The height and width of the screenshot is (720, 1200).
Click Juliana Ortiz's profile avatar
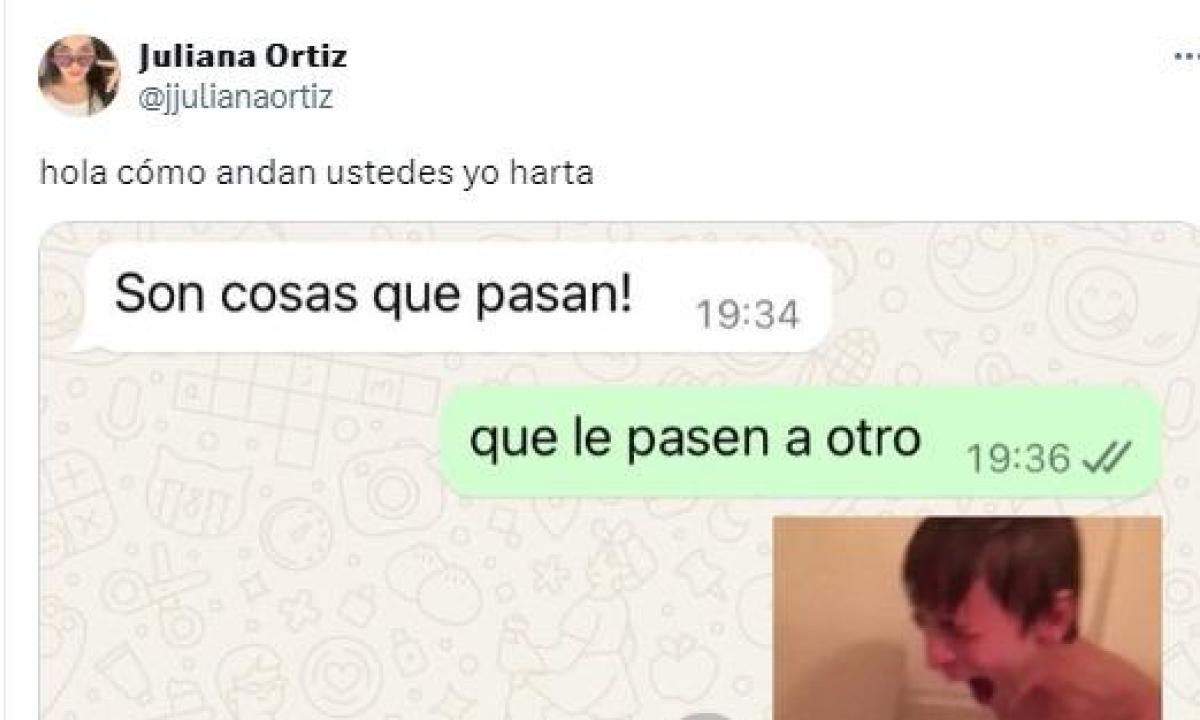(x=78, y=75)
